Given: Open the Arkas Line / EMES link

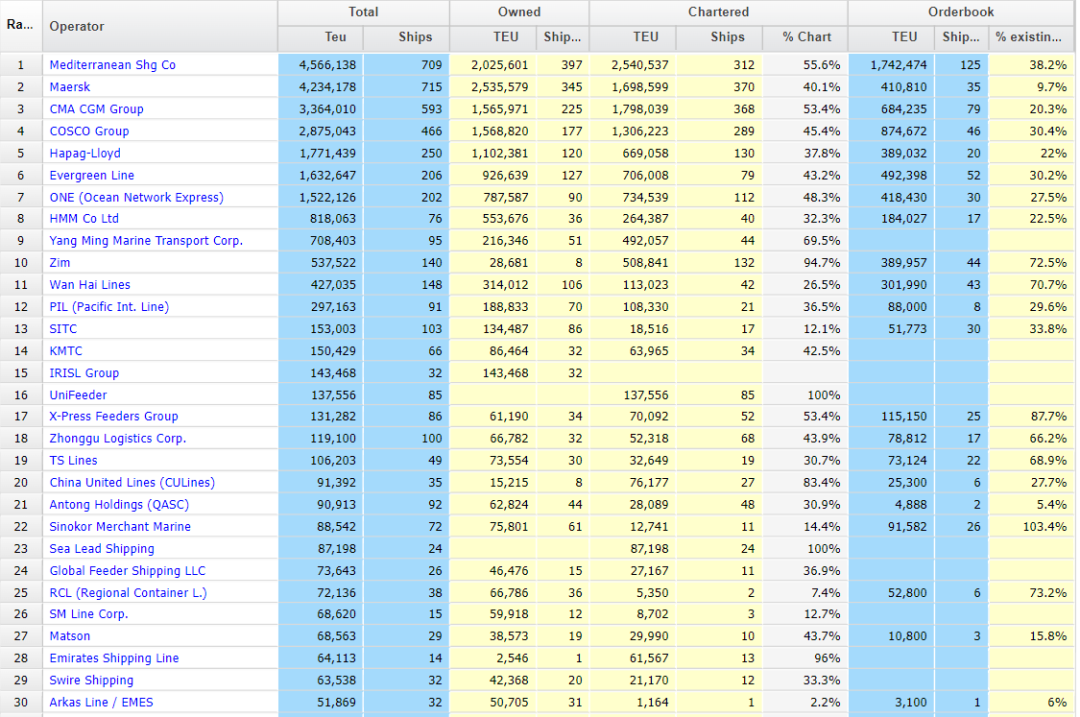Looking at the screenshot, I should [101, 702].
